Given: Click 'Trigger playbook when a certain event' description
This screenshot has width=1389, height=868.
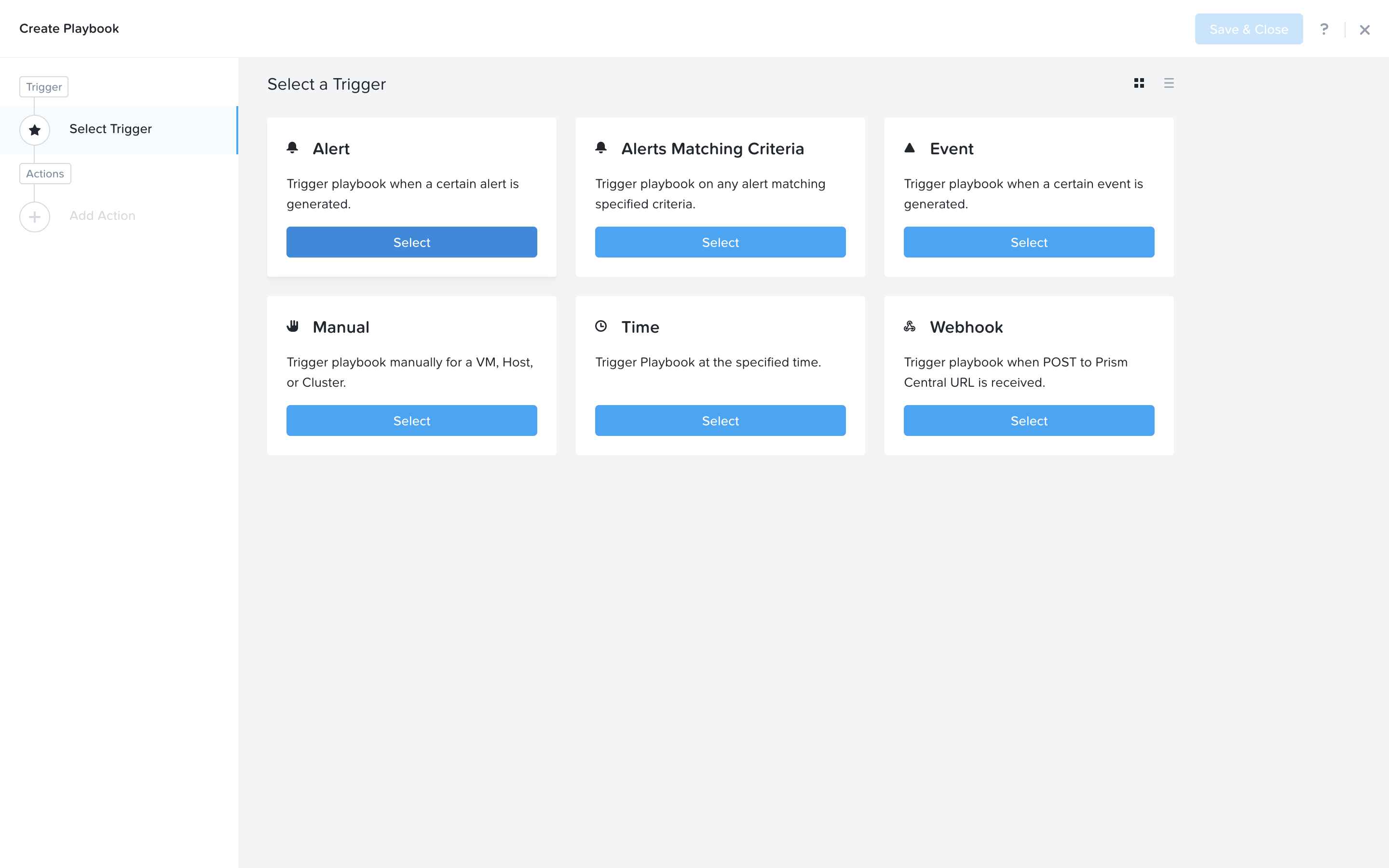Looking at the screenshot, I should click(x=1023, y=193).
